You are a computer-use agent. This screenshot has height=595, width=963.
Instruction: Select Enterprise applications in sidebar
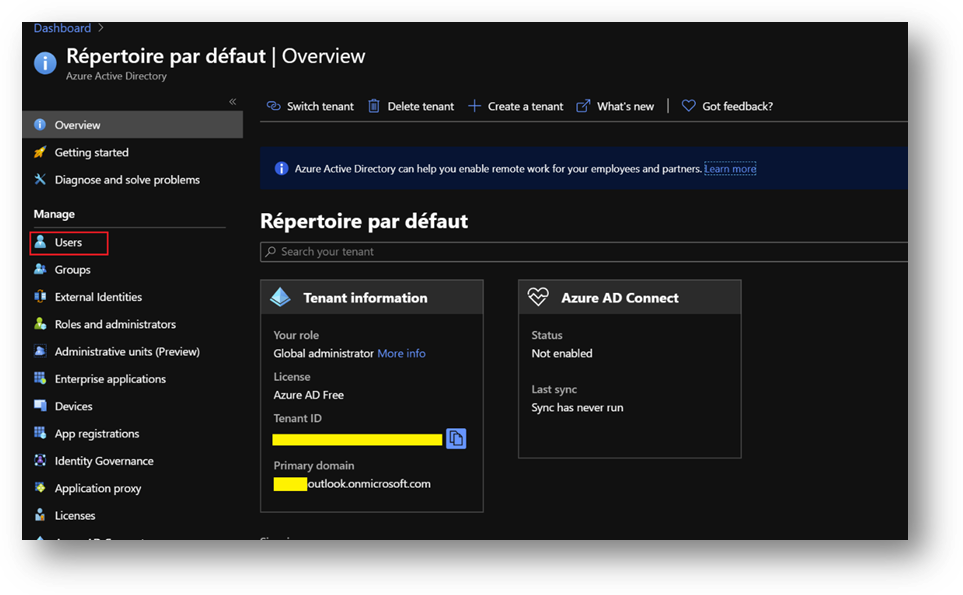pyautogui.click(x=110, y=379)
